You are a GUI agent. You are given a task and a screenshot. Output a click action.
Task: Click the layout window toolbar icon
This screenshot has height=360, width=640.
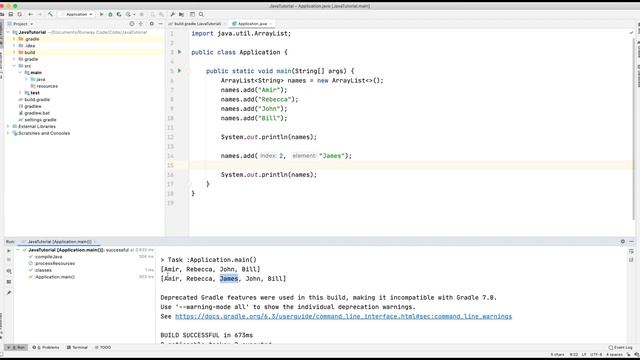point(193,14)
